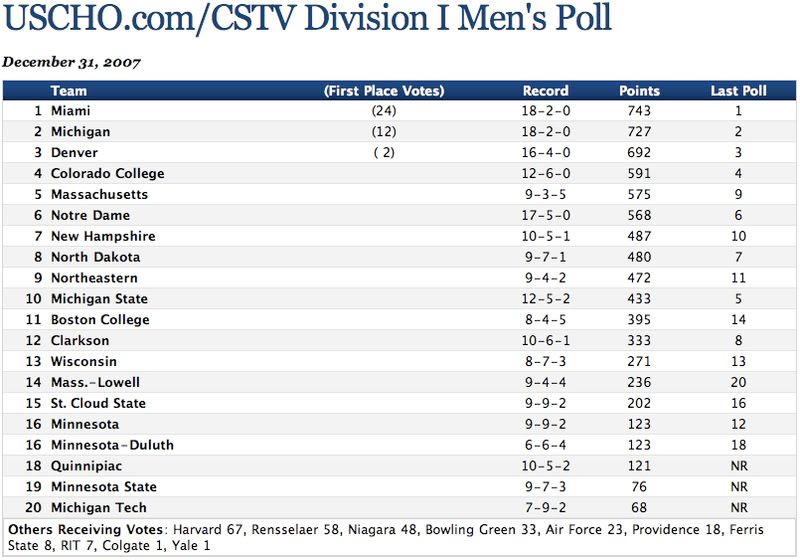Click the Minnesota-Duluth team name
The width and height of the screenshot is (800, 560).
pyautogui.click(x=112, y=446)
